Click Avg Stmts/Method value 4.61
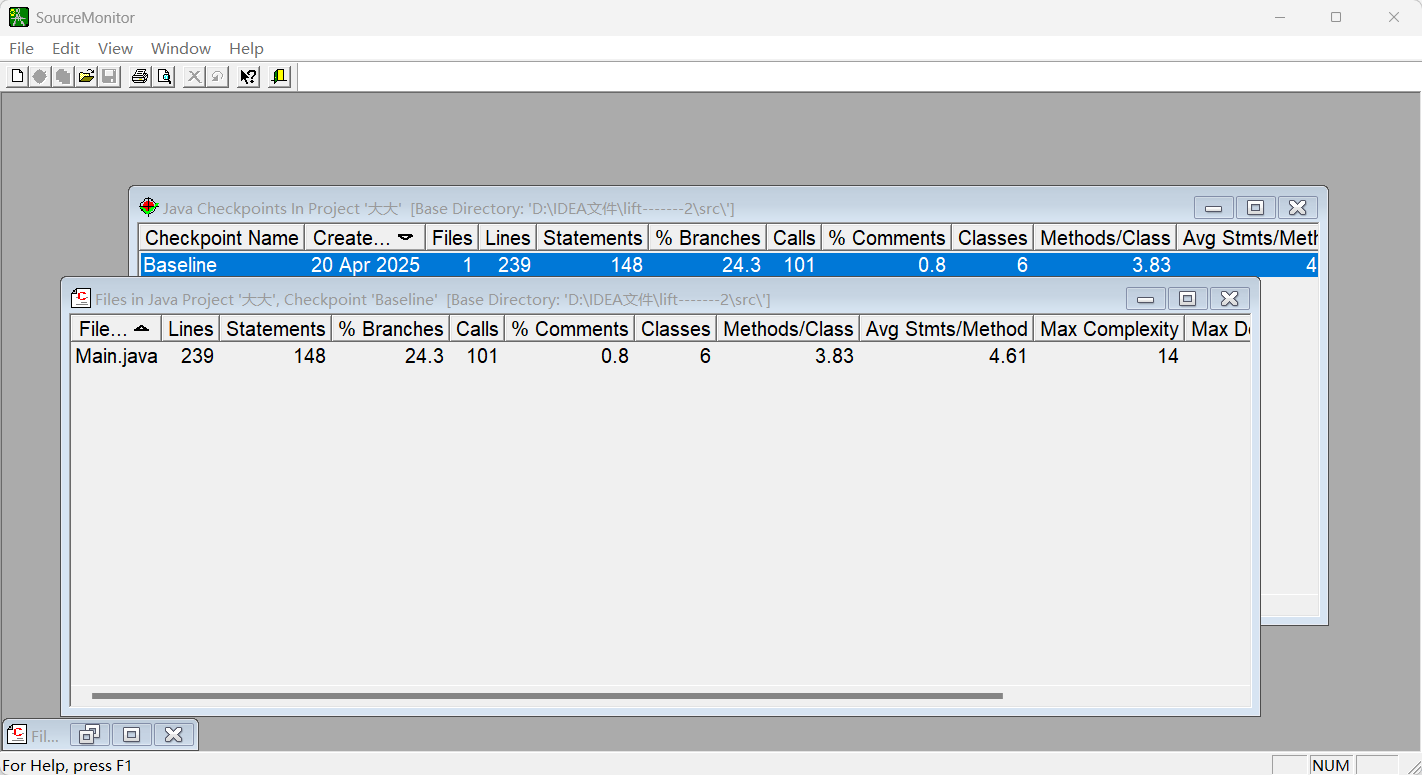 pyautogui.click(x=1008, y=356)
